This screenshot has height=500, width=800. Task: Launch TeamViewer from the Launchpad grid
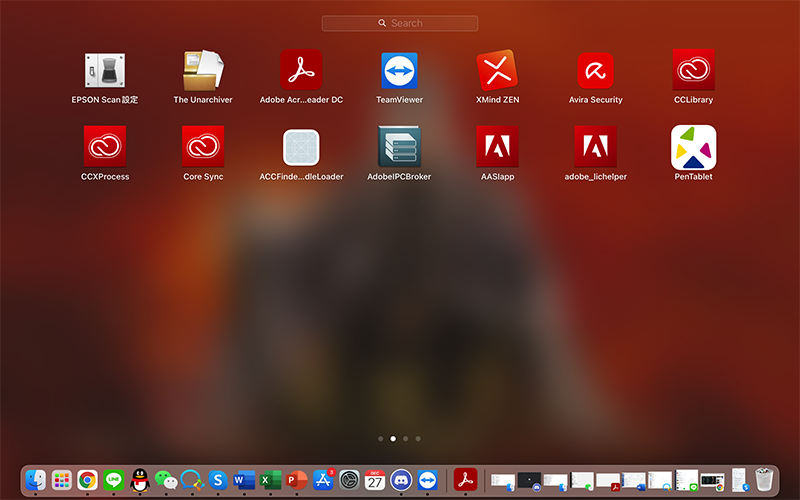pos(399,70)
